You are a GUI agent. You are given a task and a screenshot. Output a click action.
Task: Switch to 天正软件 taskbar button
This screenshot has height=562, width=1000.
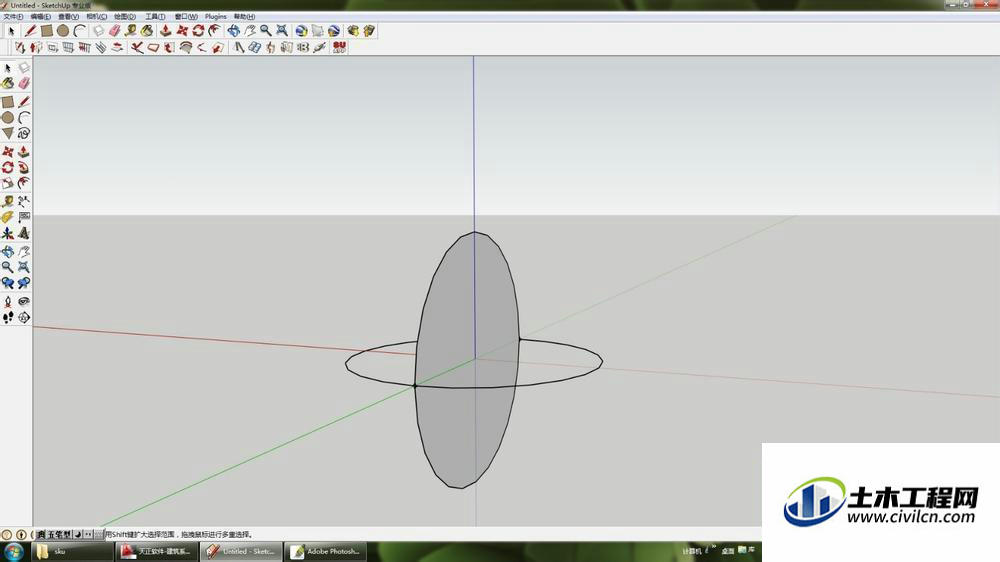pyautogui.click(x=156, y=551)
